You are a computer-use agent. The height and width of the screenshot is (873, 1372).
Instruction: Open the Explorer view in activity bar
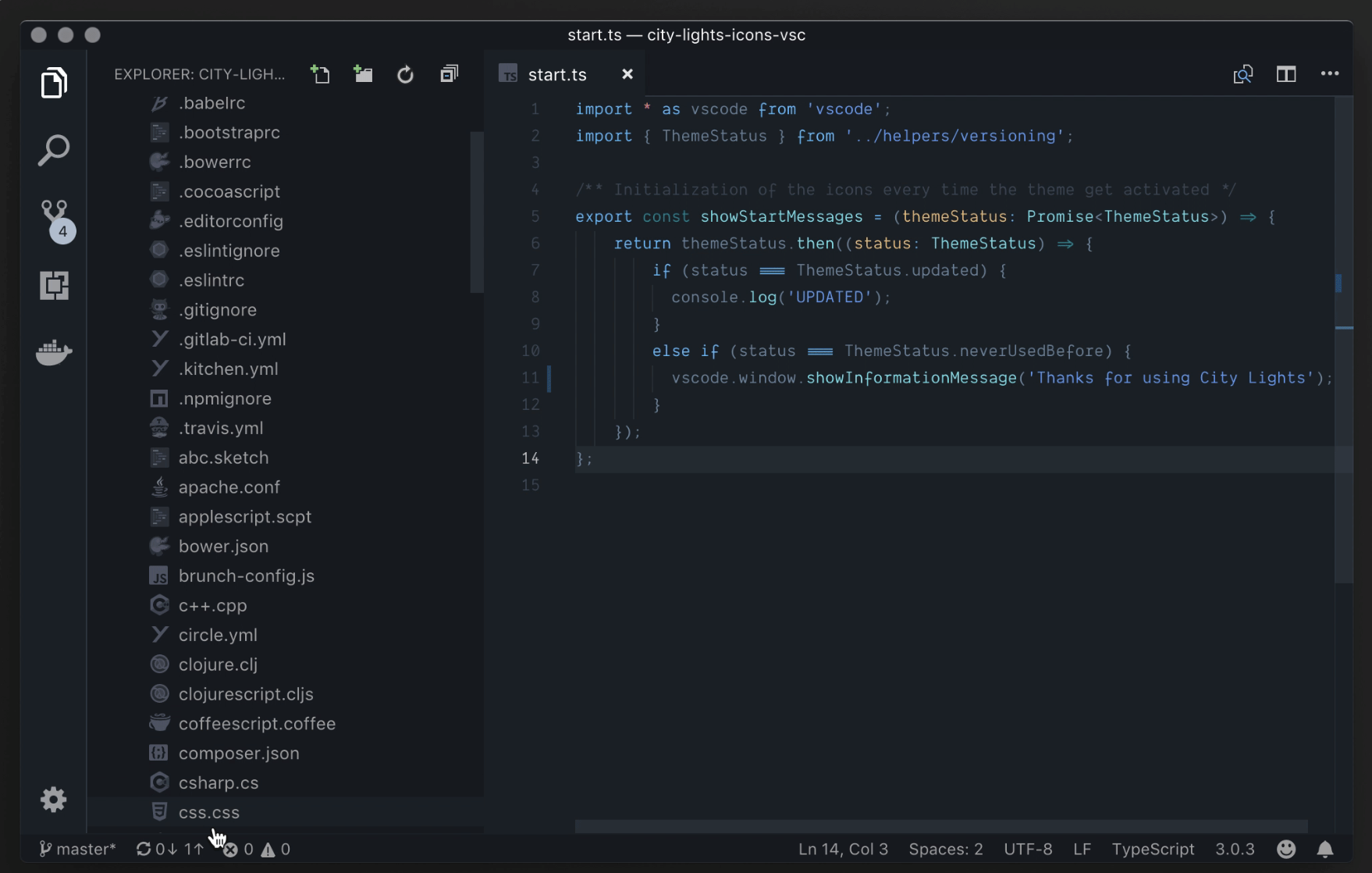(x=54, y=83)
